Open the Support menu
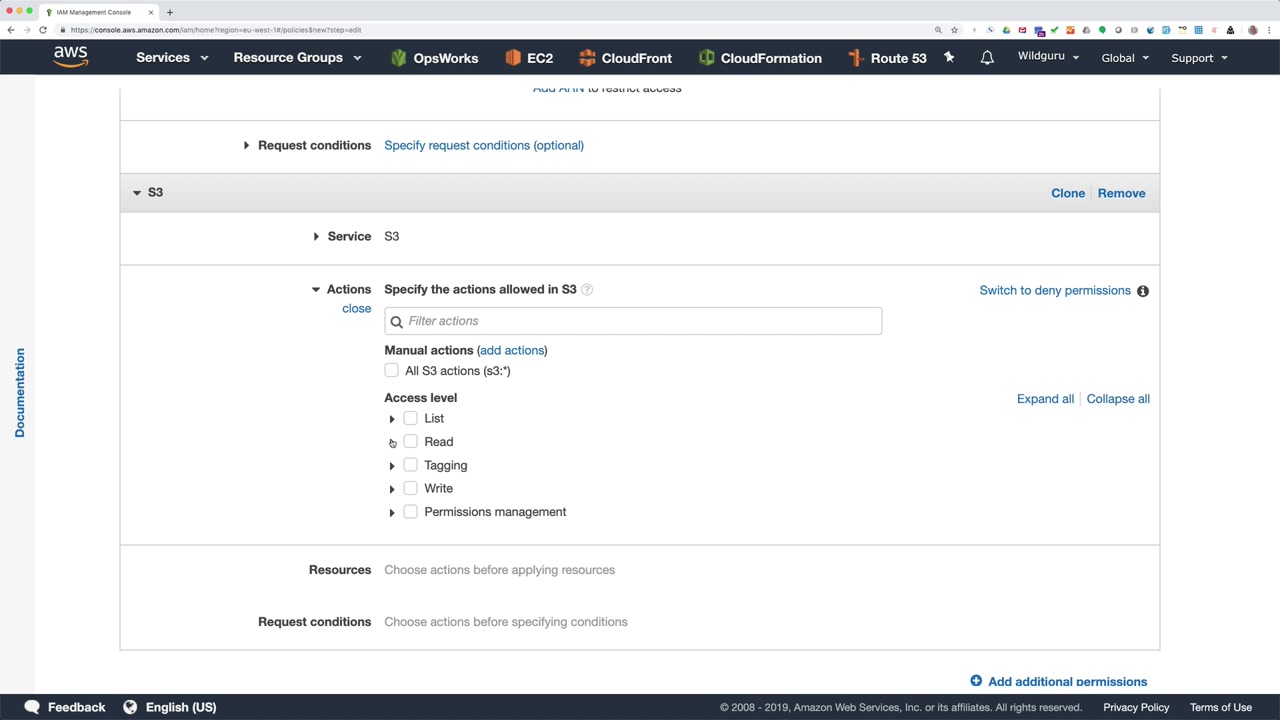Screen dimensions: 1280x720 point(1198,58)
